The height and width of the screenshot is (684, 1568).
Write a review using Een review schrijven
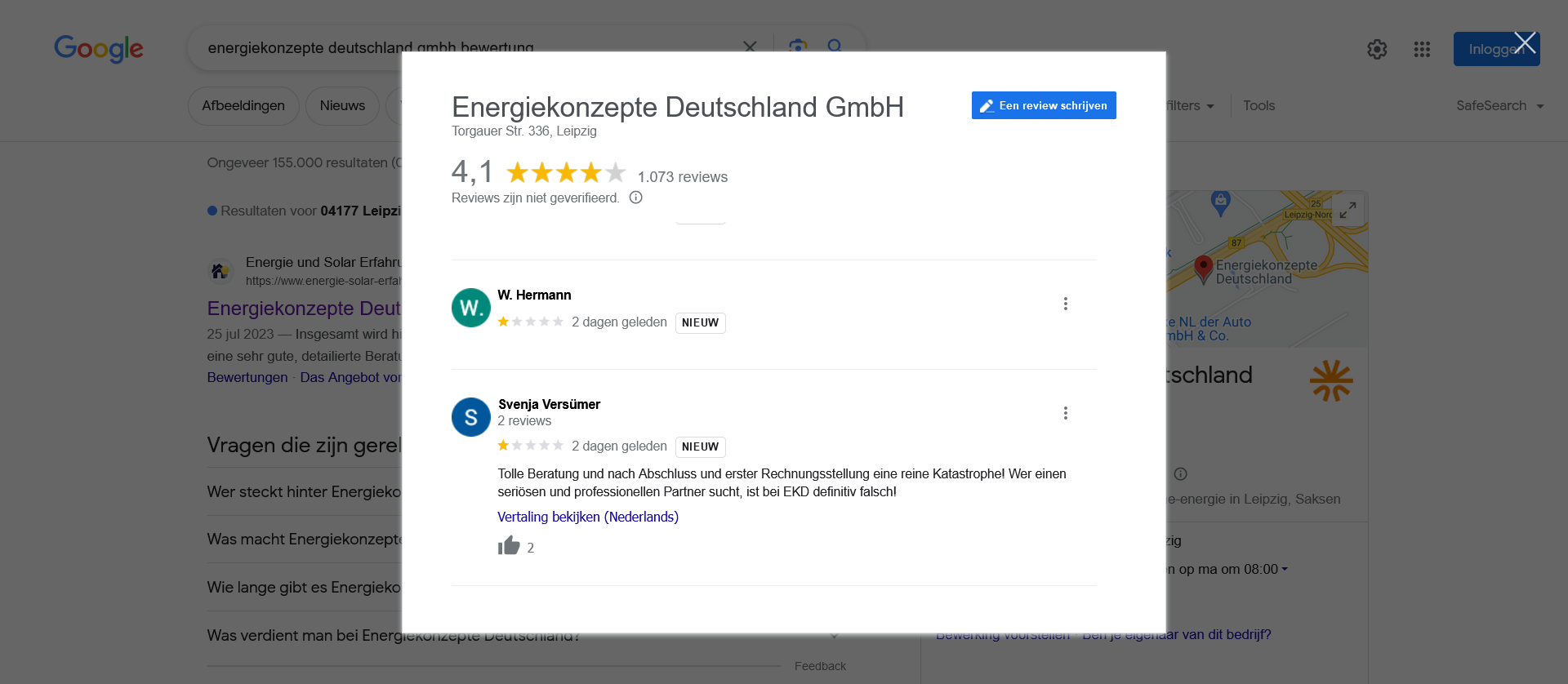[1043, 105]
